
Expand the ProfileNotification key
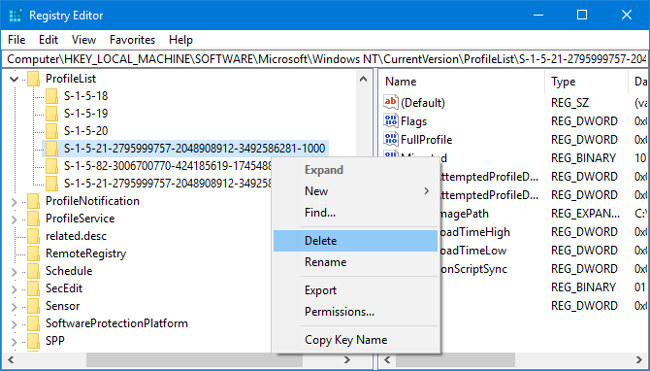(x=14, y=201)
